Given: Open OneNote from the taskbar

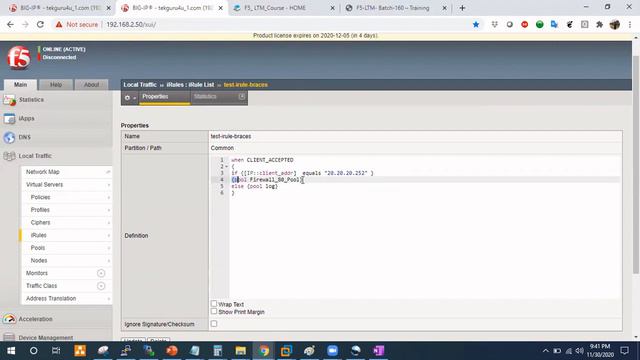Looking at the screenshot, I should pyautogui.click(x=378, y=351).
